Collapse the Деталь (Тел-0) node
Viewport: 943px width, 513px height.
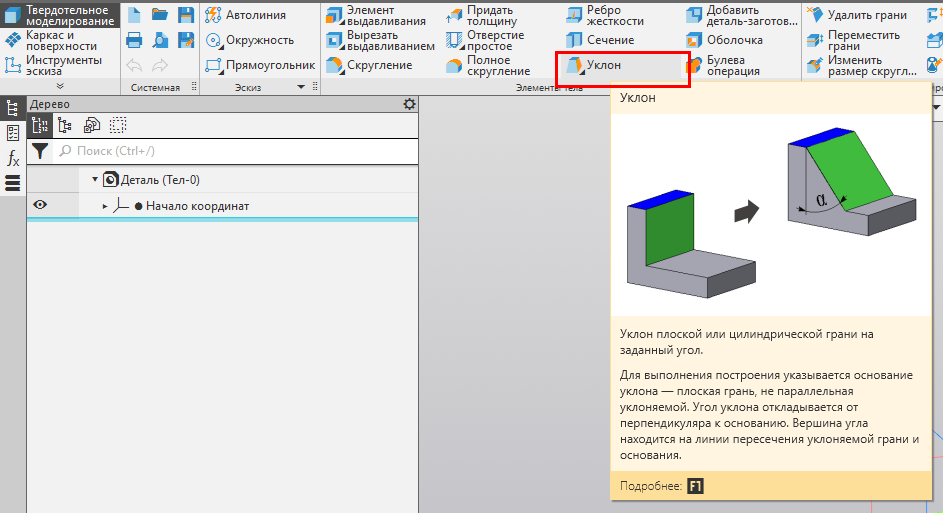(x=94, y=179)
